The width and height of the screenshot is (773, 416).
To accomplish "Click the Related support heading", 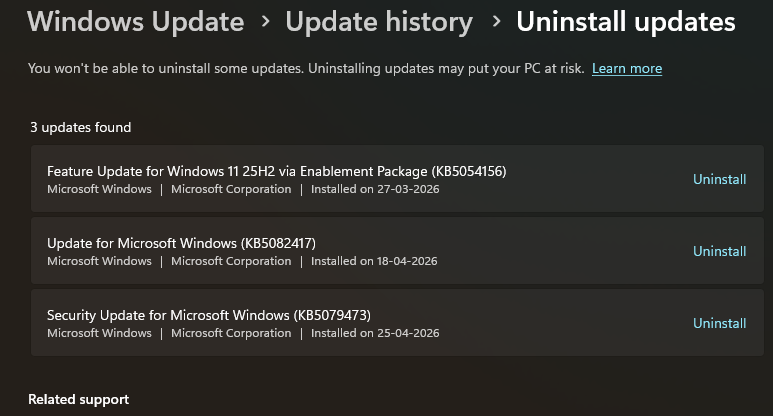I will tap(78, 400).
